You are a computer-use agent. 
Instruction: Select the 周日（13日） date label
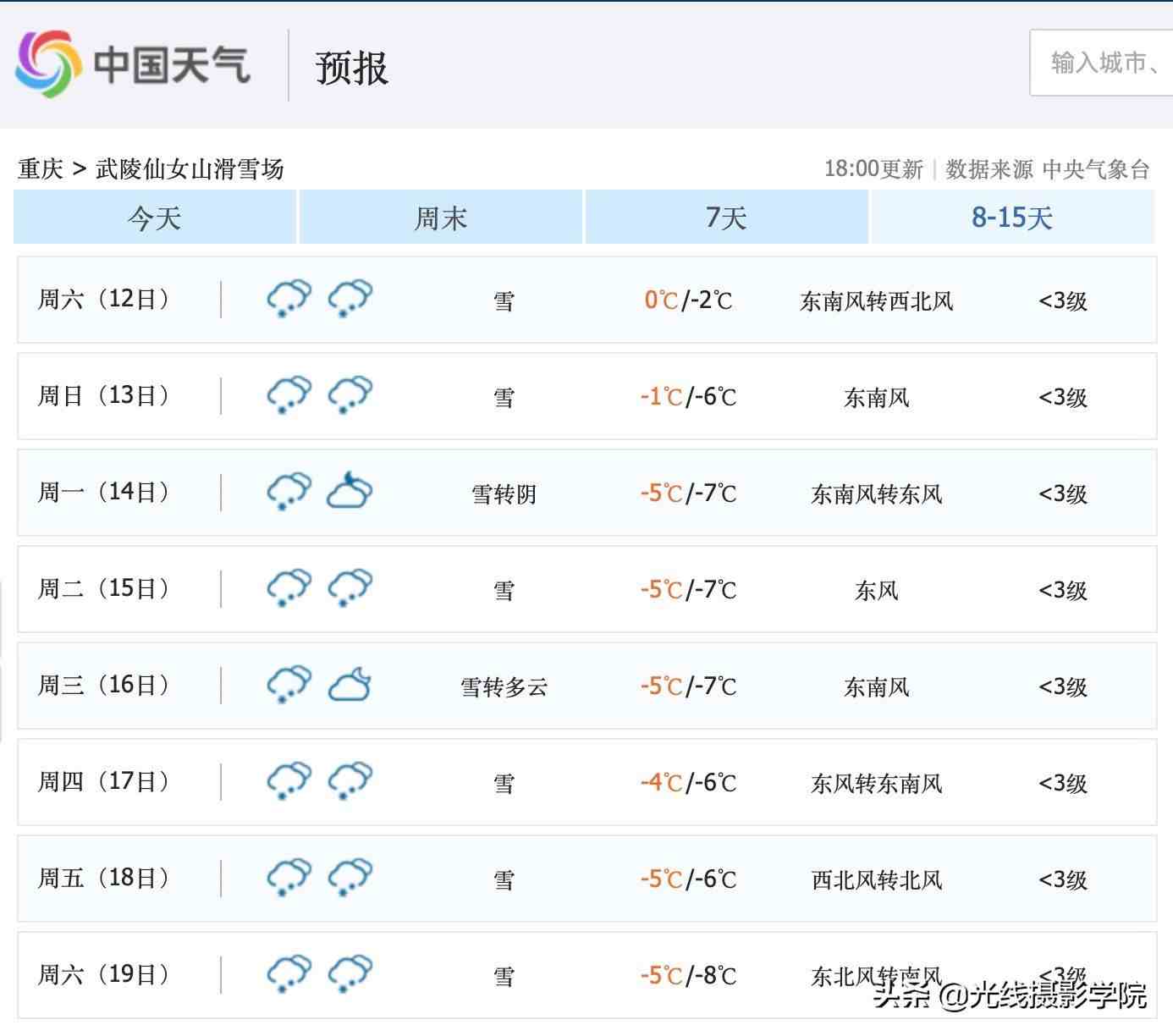pyautogui.click(x=104, y=395)
